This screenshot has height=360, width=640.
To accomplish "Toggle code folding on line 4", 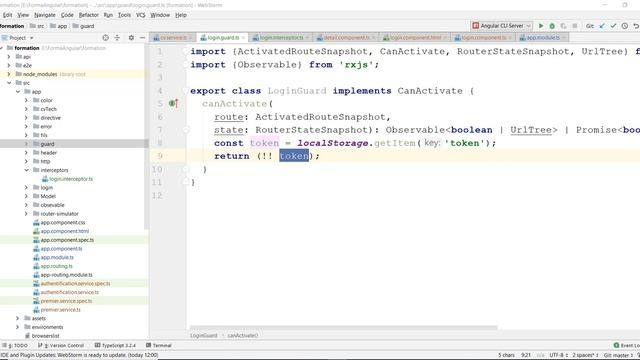I will (186, 91).
